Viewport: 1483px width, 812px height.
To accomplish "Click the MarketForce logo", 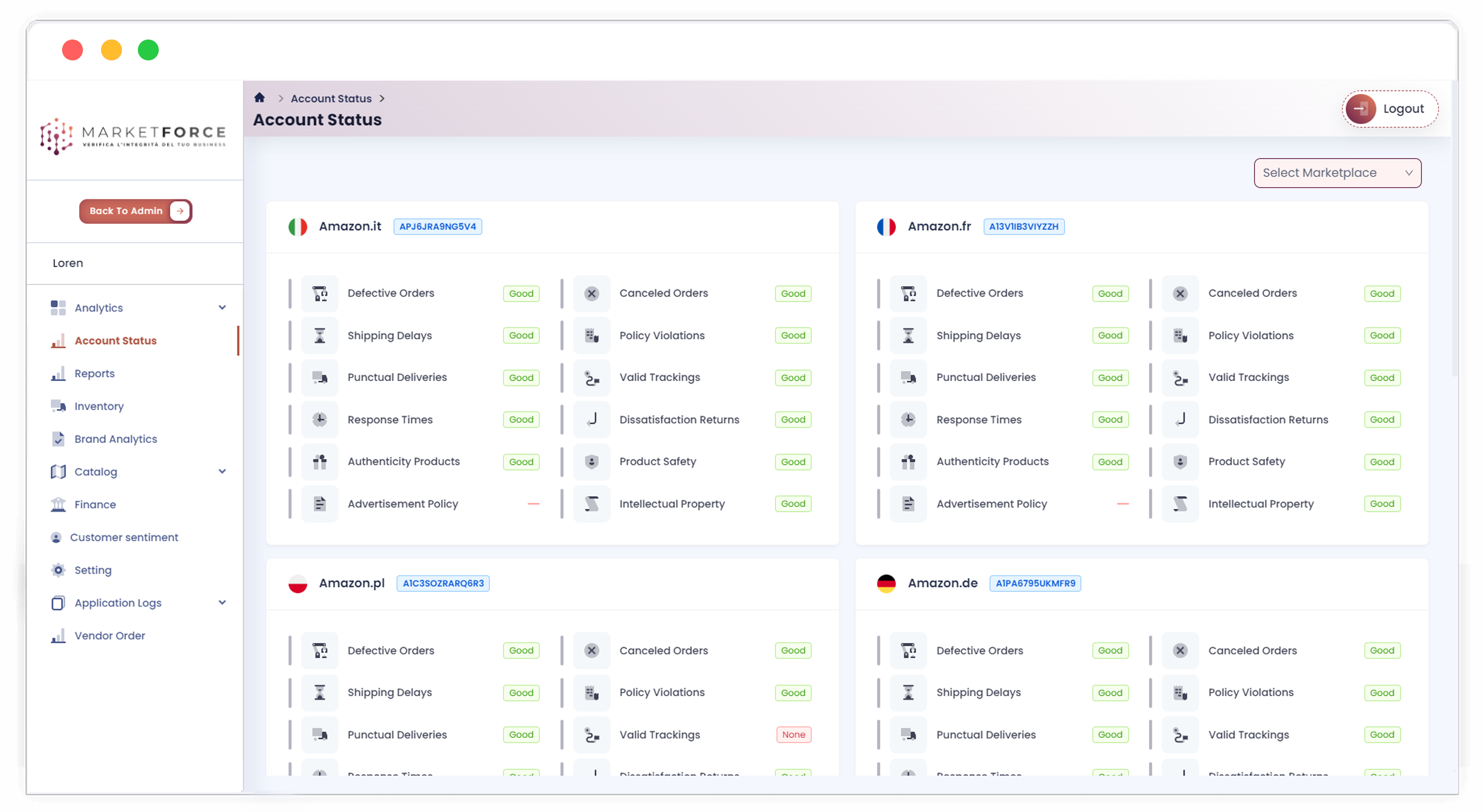I will point(133,136).
